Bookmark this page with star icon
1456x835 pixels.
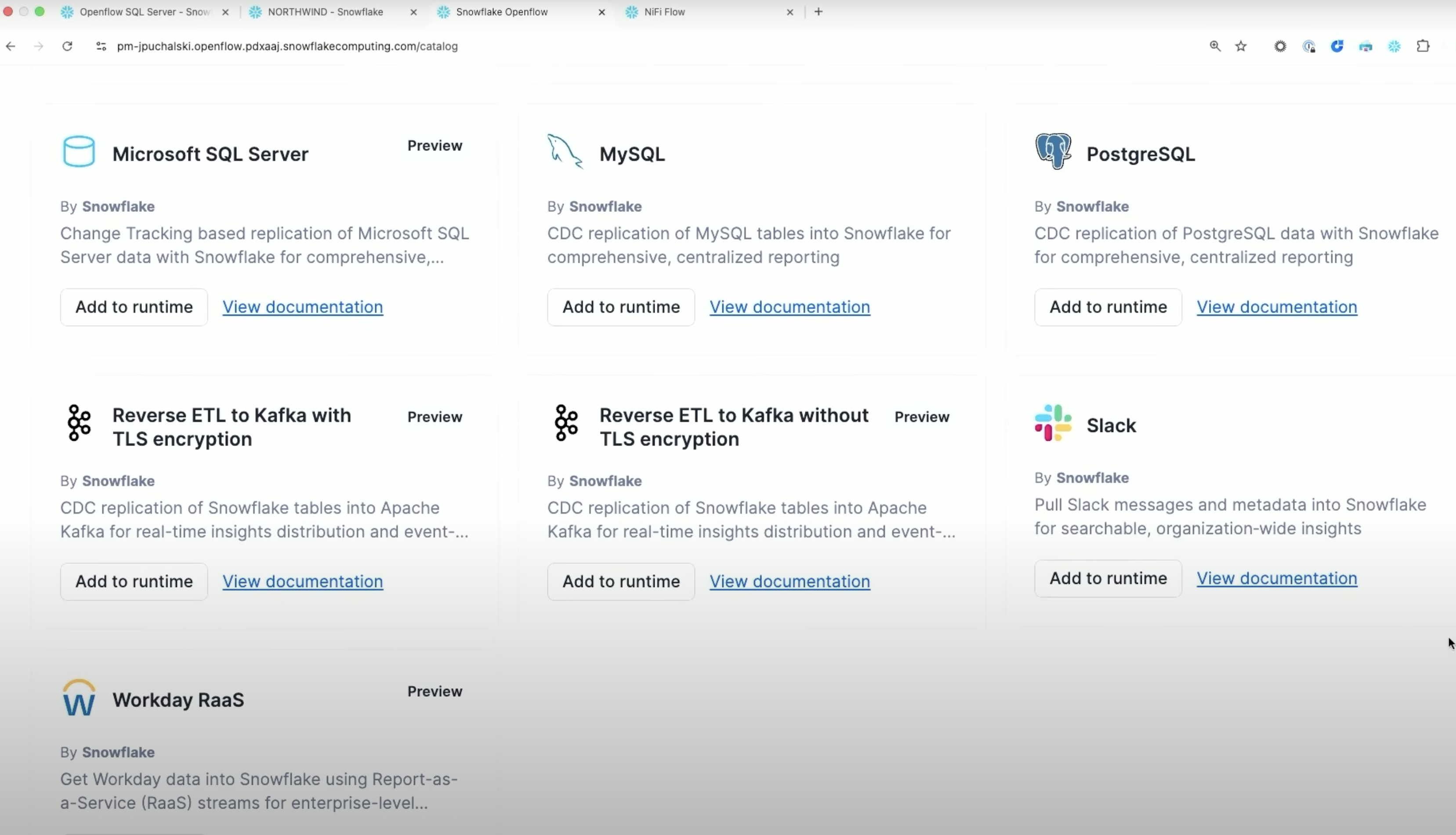point(1241,47)
